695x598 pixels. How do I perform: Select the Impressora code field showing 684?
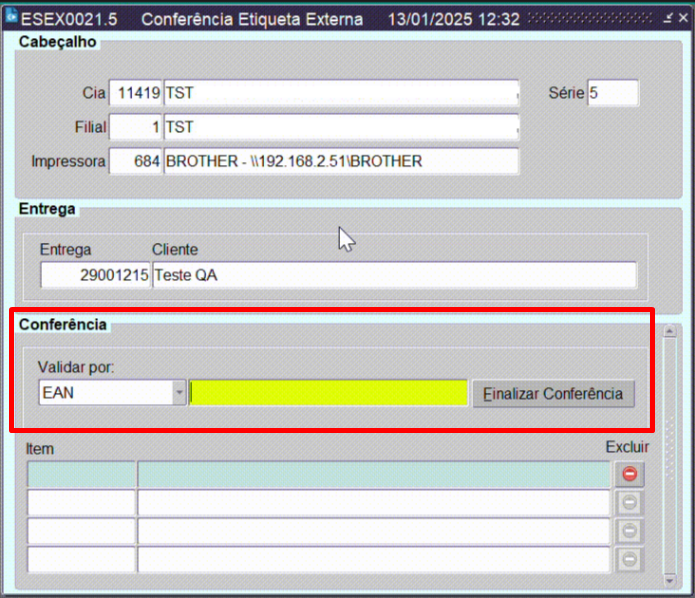point(136,161)
